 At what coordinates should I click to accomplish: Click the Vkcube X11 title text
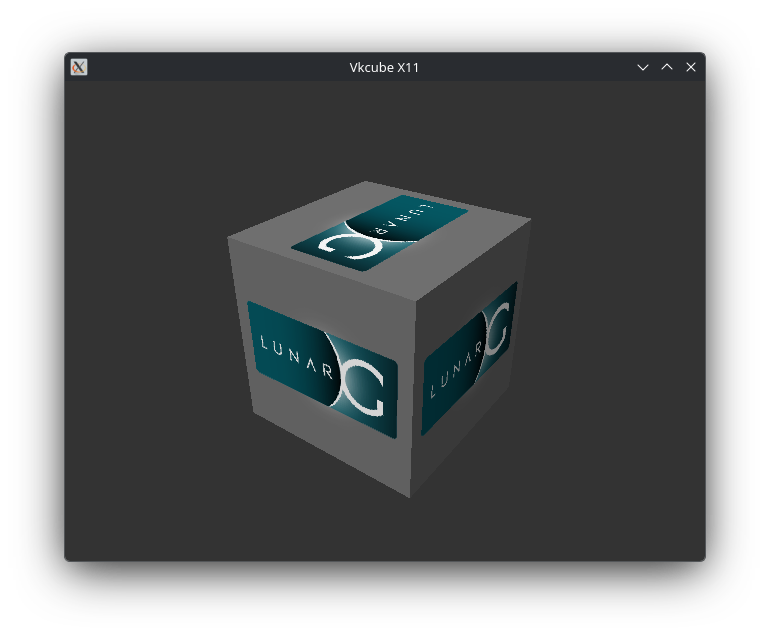pyautogui.click(x=384, y=68)
